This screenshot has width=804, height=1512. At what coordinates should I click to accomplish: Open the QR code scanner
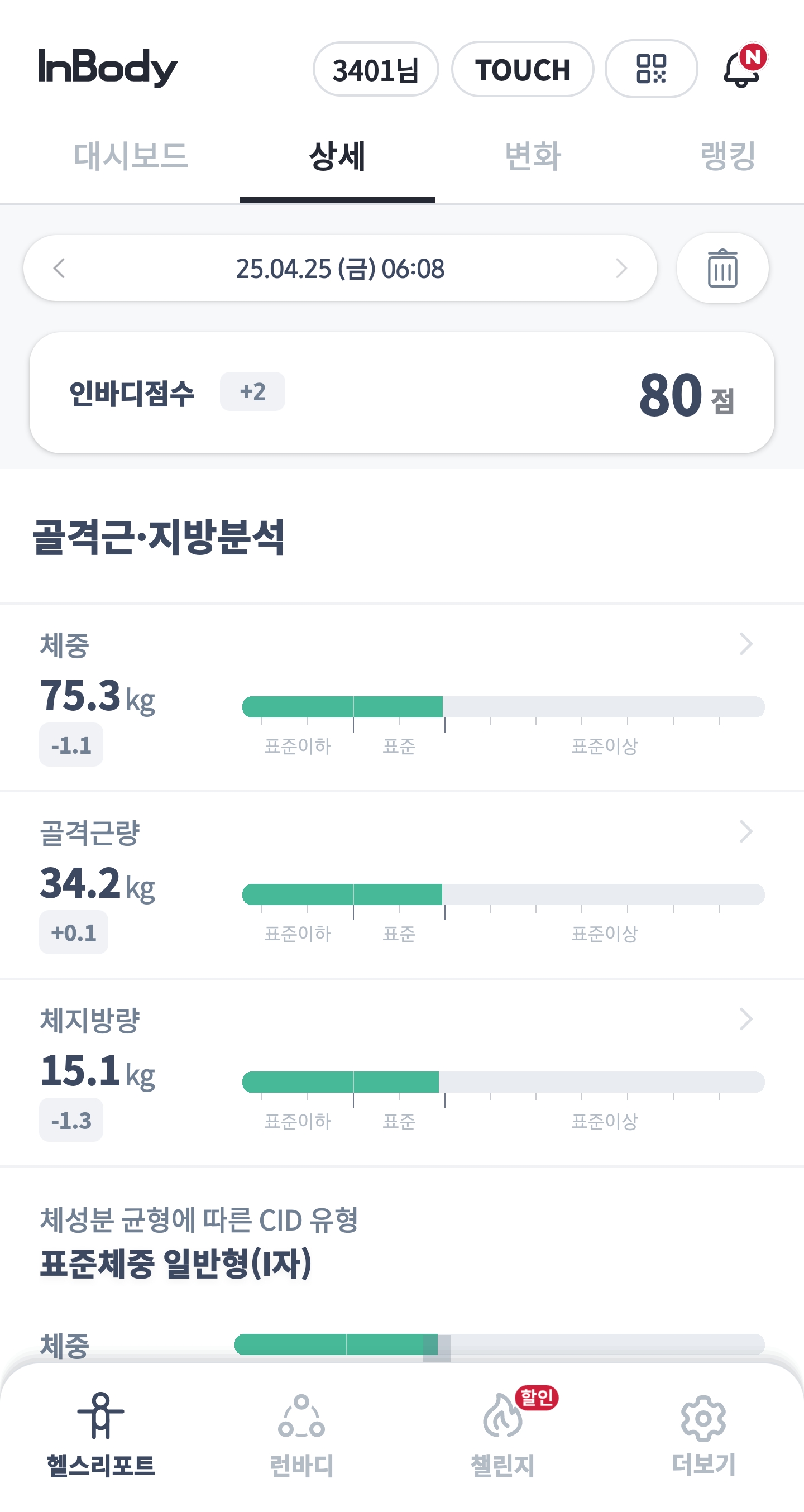tap(651, 69)
